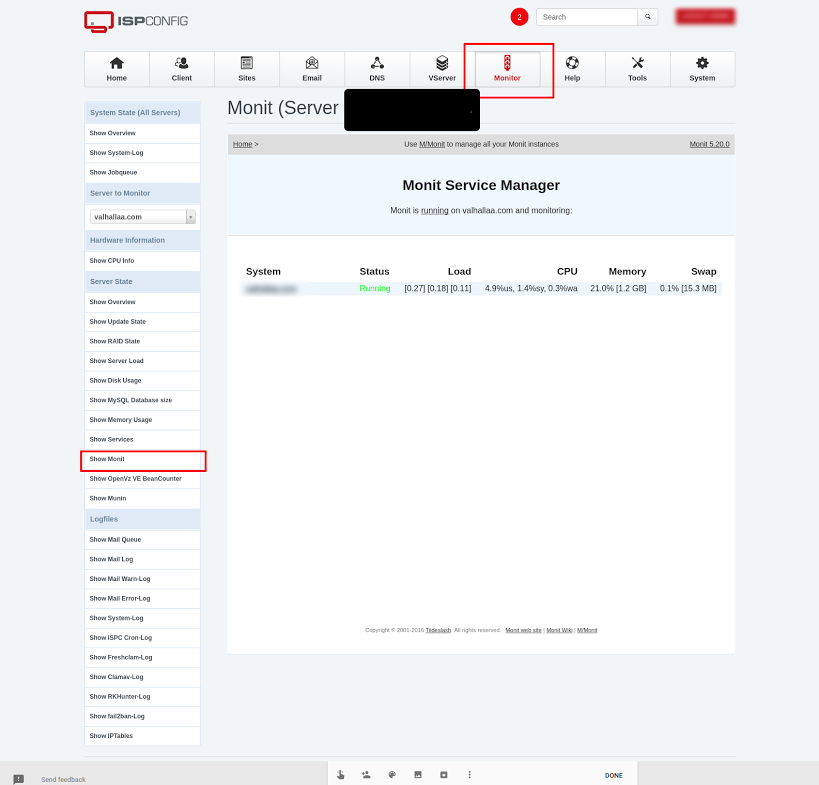Image resolution: width=819 pixels, height=785 pixels.
Task: Focus the Search input field
Action: pyautogui.click(x=587, y=17)
